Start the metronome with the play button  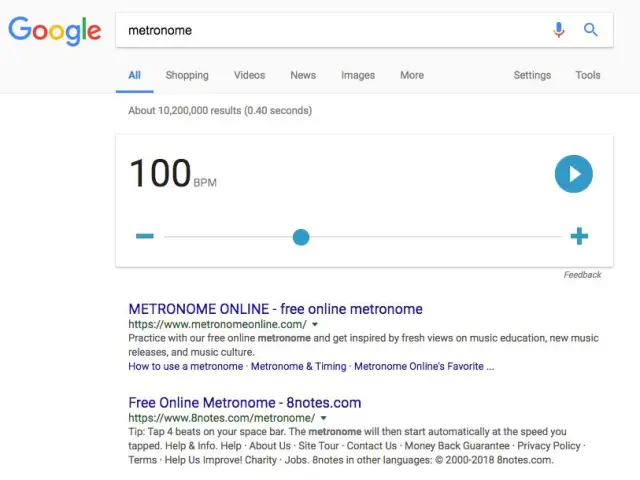(573, 174)
